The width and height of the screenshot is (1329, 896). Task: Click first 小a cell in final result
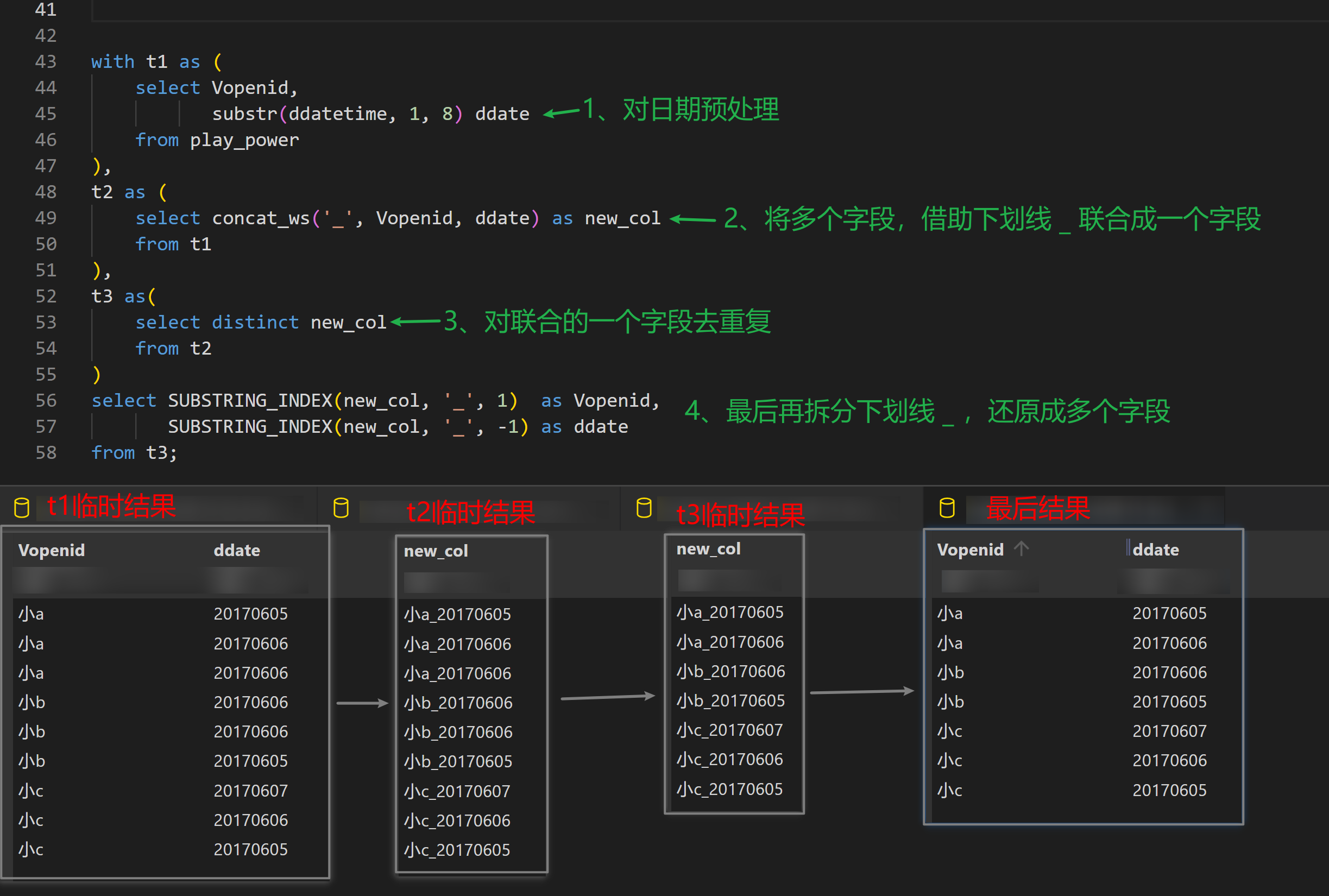click(950, 613)
